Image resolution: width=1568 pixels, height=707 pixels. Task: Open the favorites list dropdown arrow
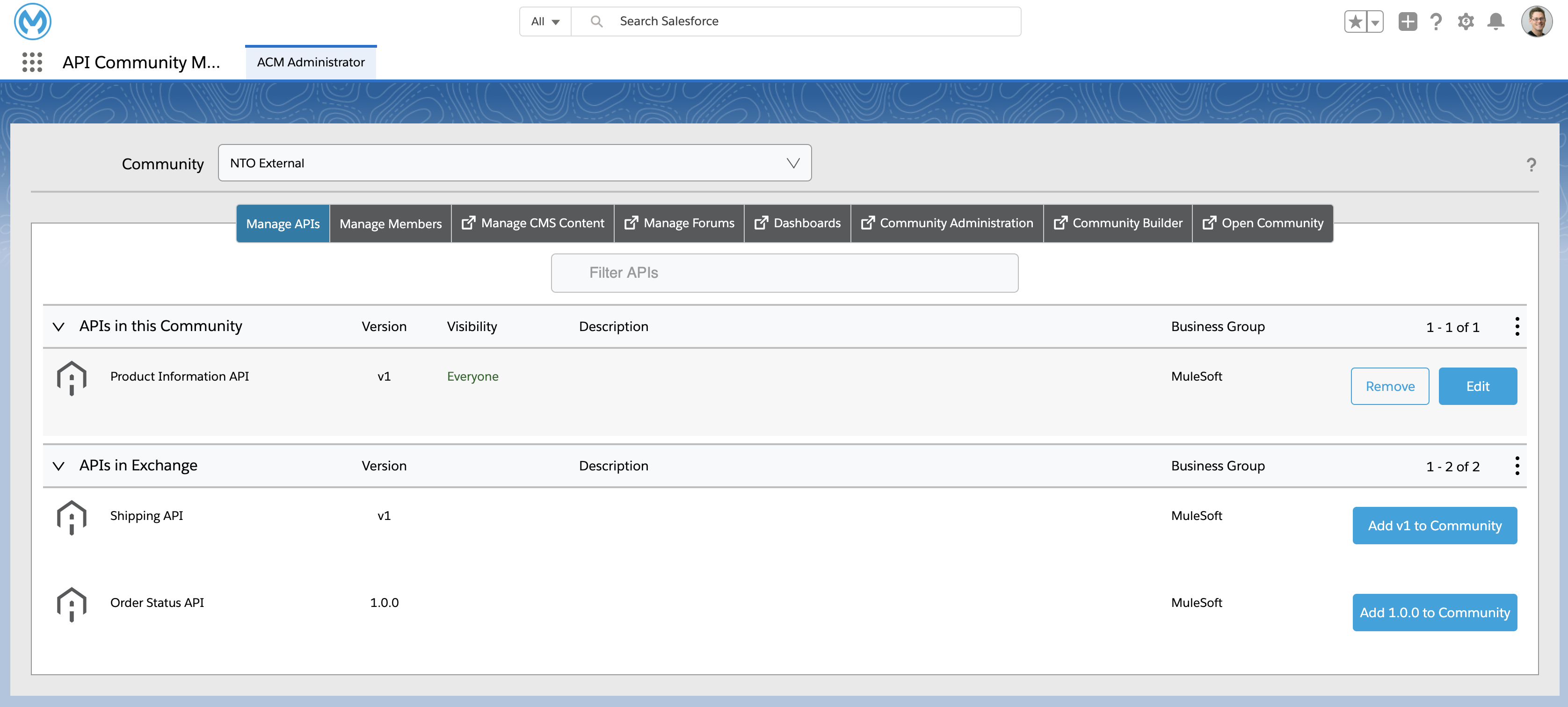[x=1375, y=22]
